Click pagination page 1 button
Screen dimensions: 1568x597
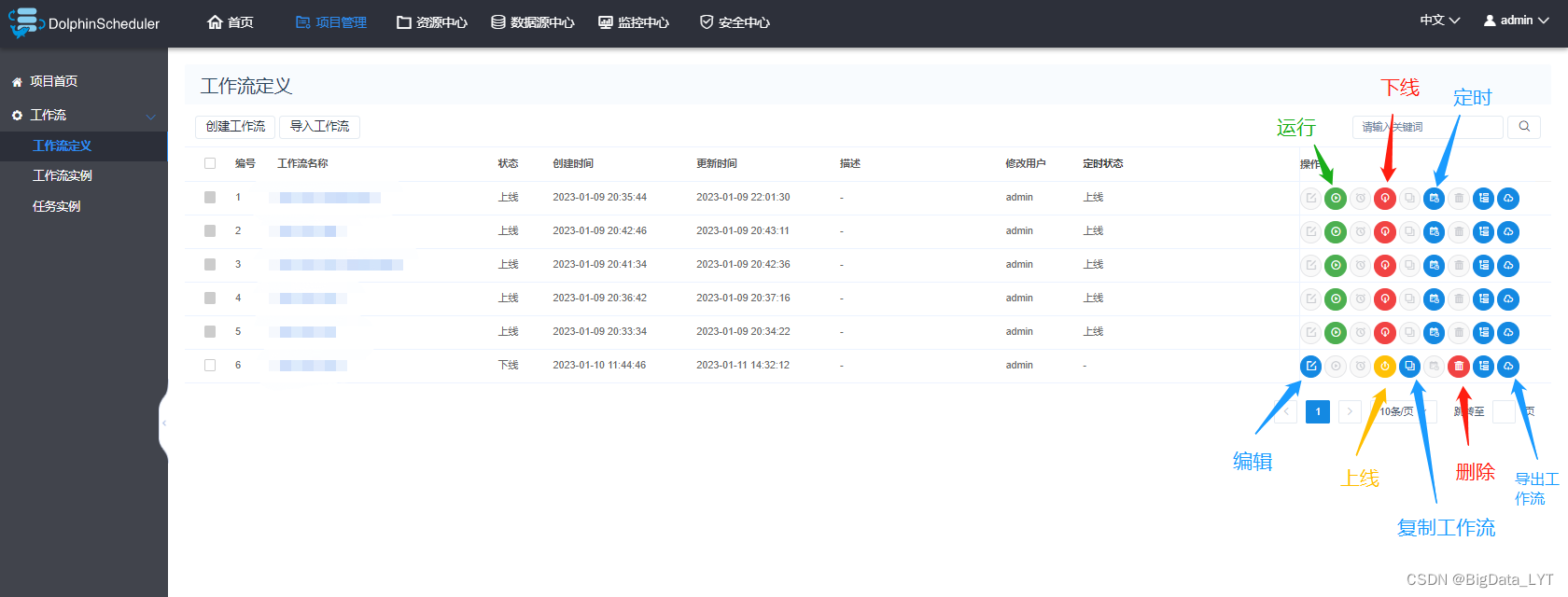coord(1318,411)
